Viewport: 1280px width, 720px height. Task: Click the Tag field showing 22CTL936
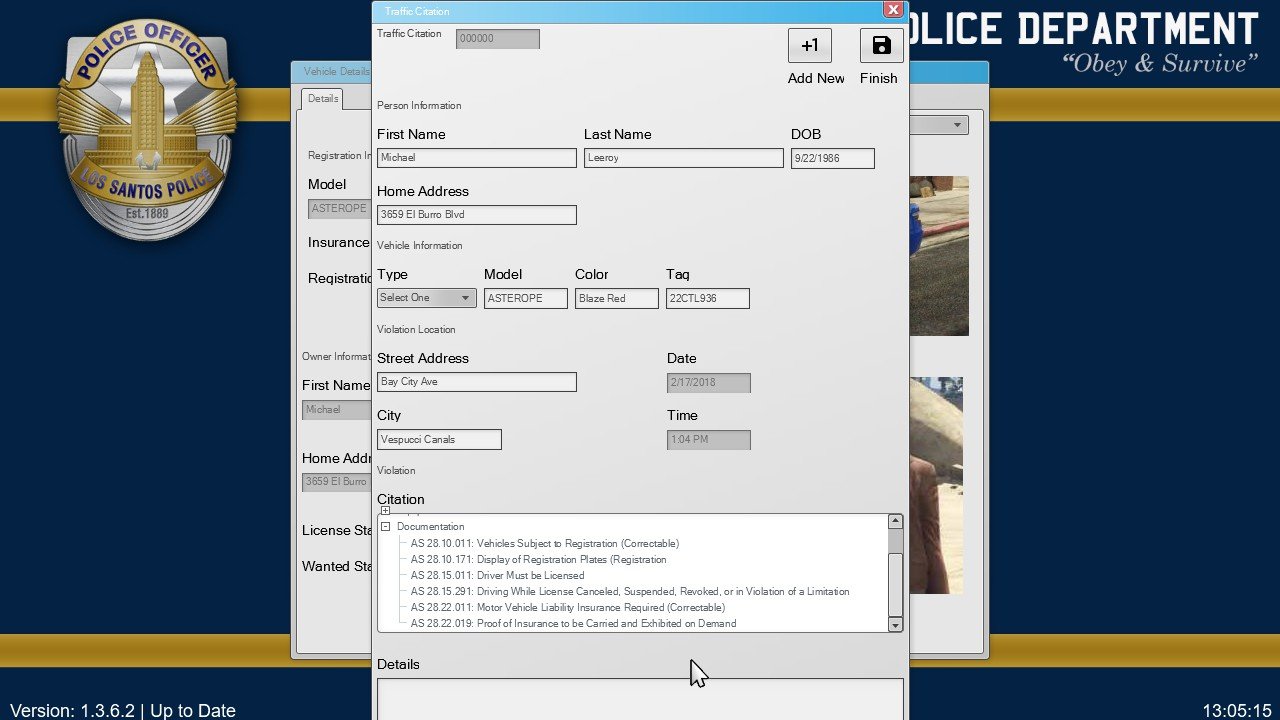pos(707,299)
